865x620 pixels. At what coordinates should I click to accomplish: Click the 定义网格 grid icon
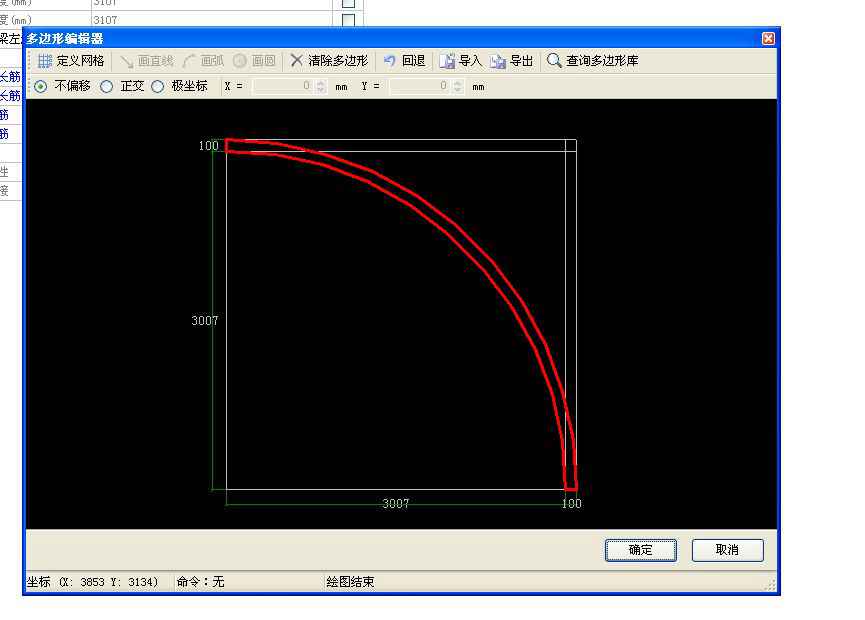[x=45, y=61]
